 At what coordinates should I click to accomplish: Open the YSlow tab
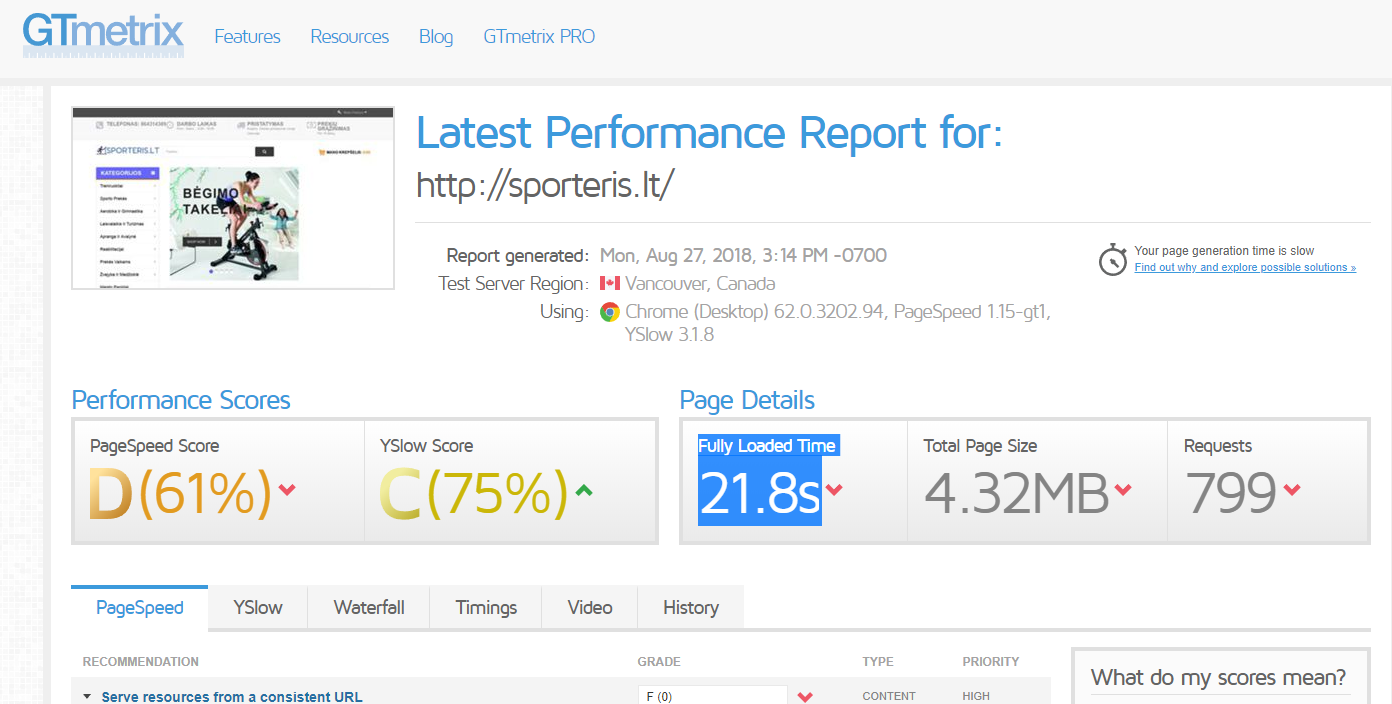coord(258,607)
